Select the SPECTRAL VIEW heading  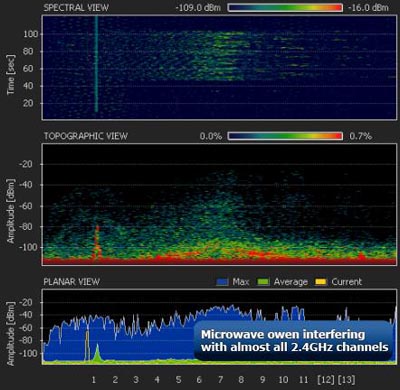point(76,8)
